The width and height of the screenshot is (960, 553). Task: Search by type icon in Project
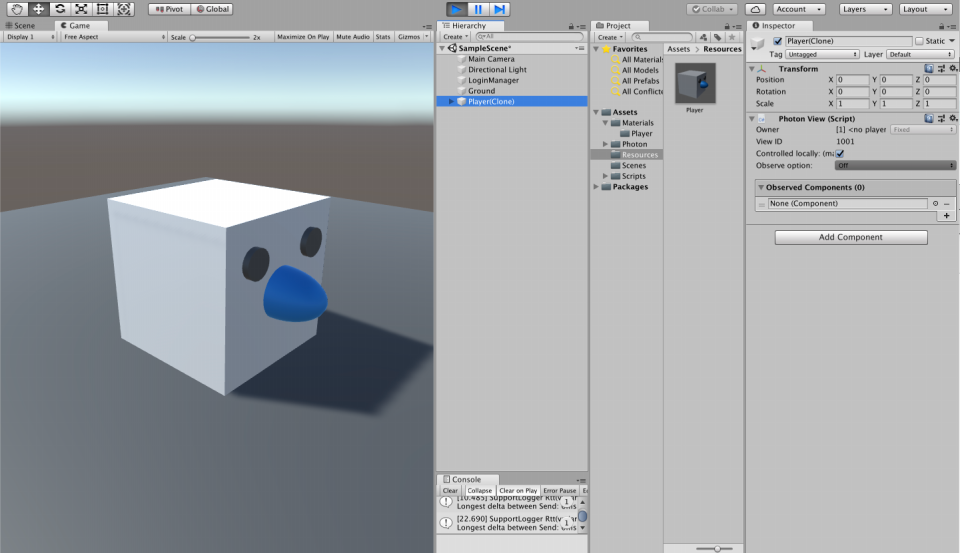coord(703,37)
